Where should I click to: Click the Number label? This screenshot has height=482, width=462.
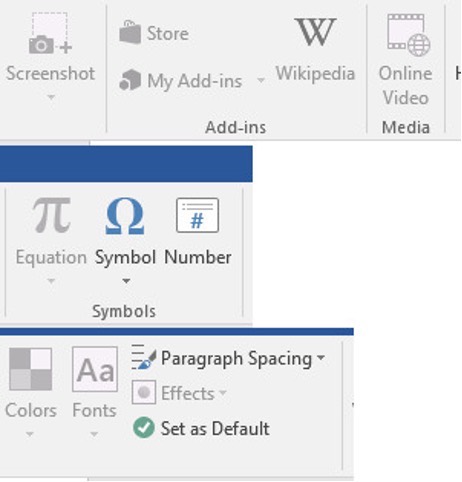[198, 257]
